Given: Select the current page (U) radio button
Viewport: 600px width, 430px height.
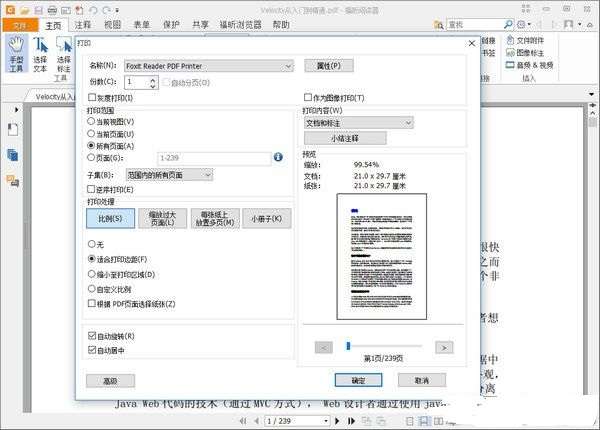Looking at the screenshot, I should [x=91, y=134].
